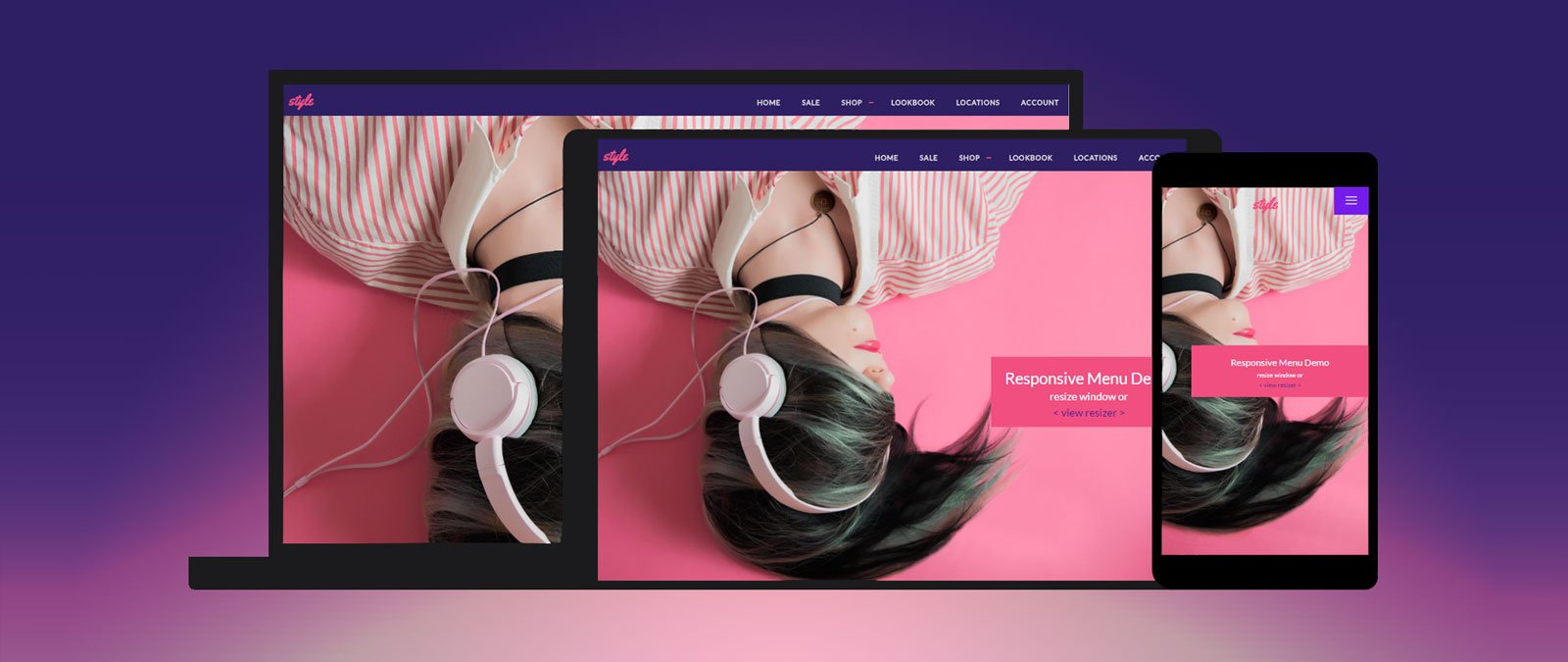
Task: Click the cut-off ACCOUNT item on the tablet
Action: (x=1147, y=158)
